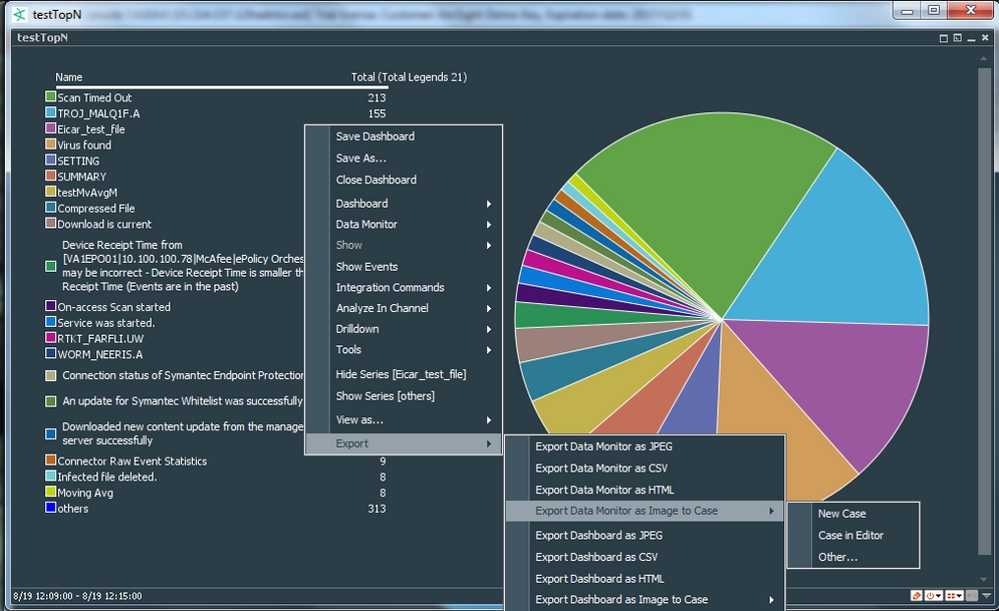Click the down-triangle expander at status bar end
999x611 pixels.
click(x=987, y=596)
